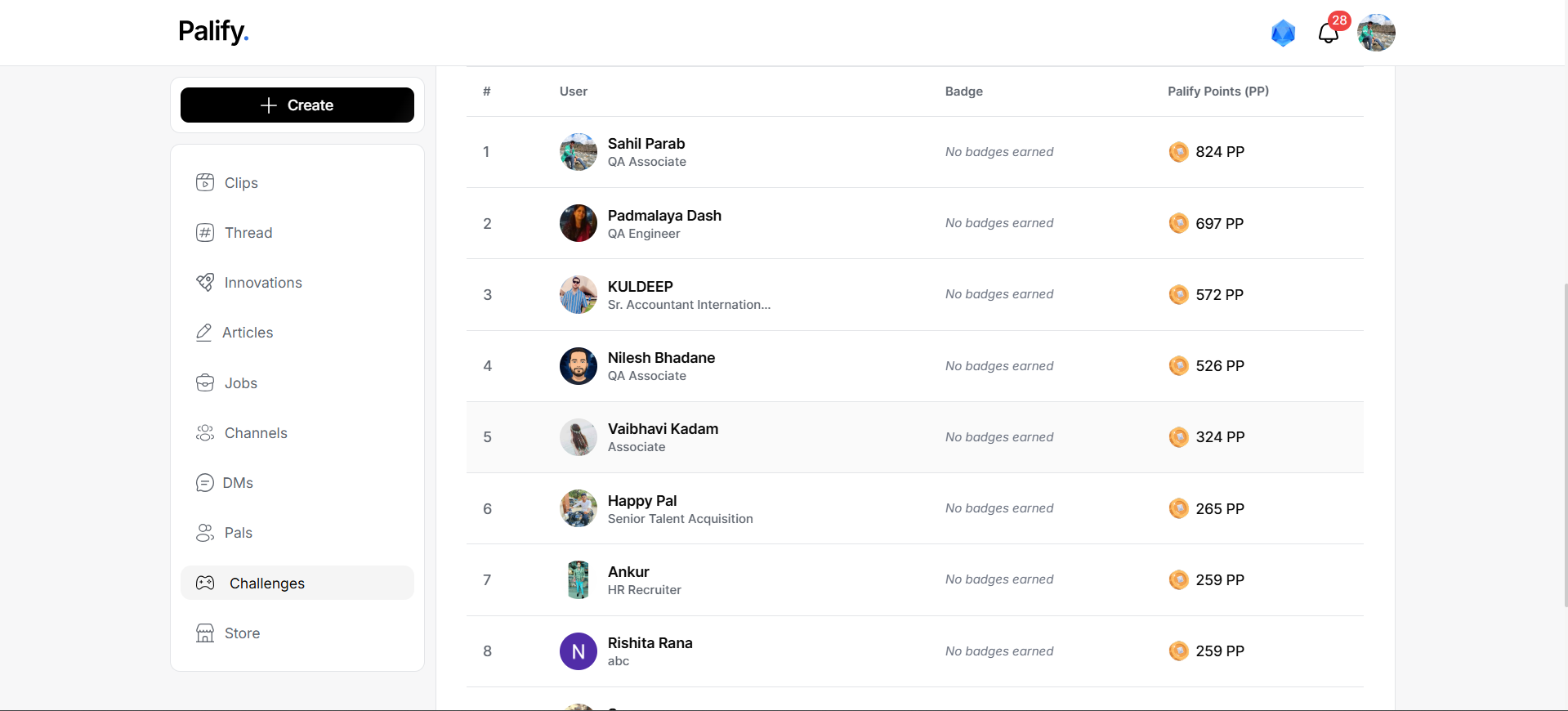
Task: Click the Store shop icon
Action: [205, 633]
